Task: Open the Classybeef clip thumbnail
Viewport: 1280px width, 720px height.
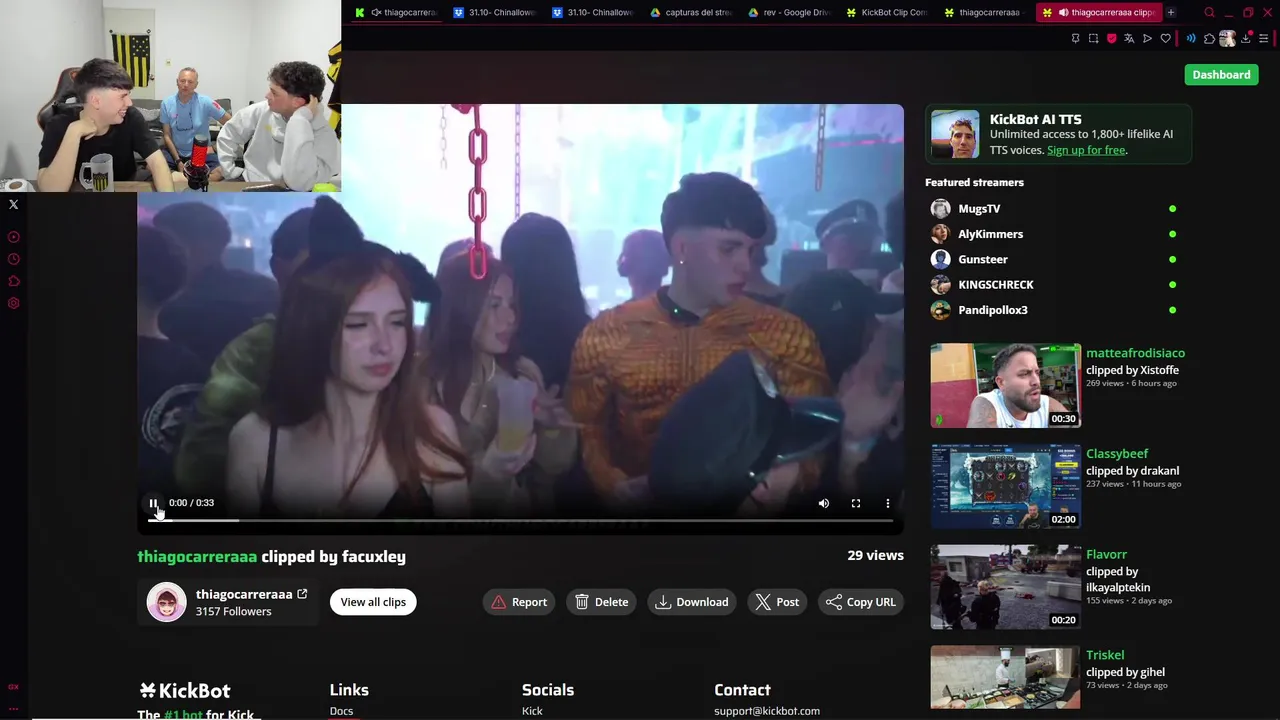Action: coord(1005,486)
